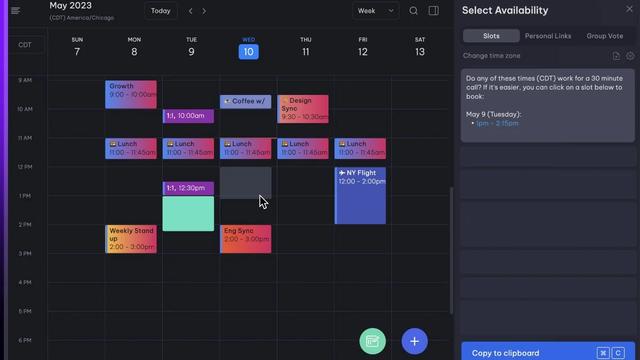Viewport: 640px width, 360px height.
Task: Click the CDT timezone label box
Action: tap(25, 45)
